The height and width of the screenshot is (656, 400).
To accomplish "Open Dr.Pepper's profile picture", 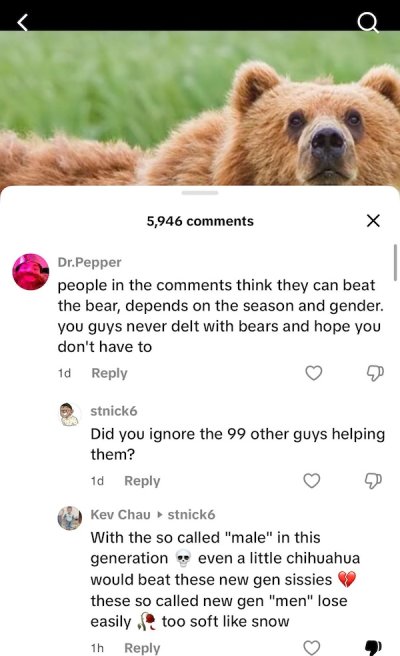I will pos(31,272).
